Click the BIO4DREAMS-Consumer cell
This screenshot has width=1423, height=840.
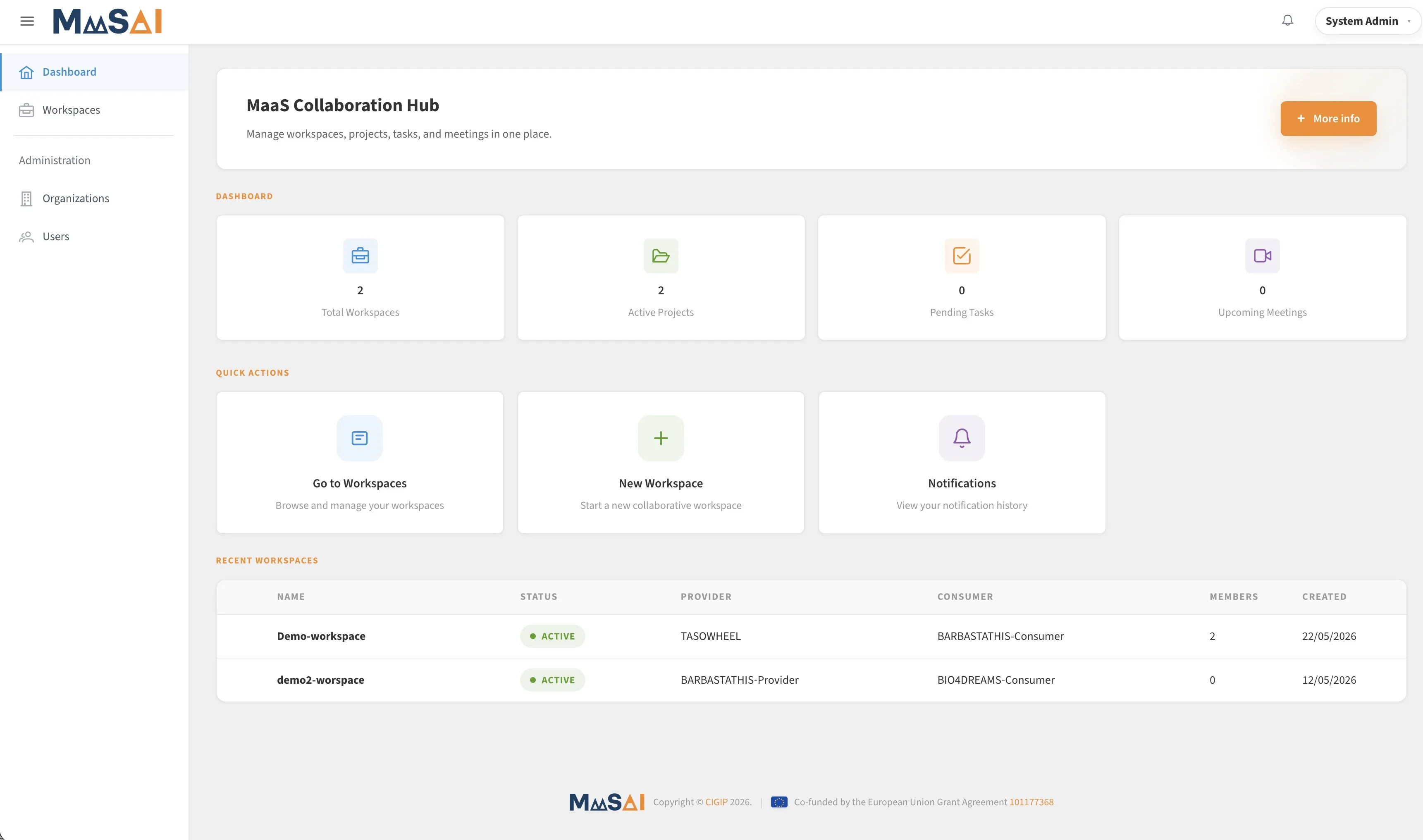point(996,680)
